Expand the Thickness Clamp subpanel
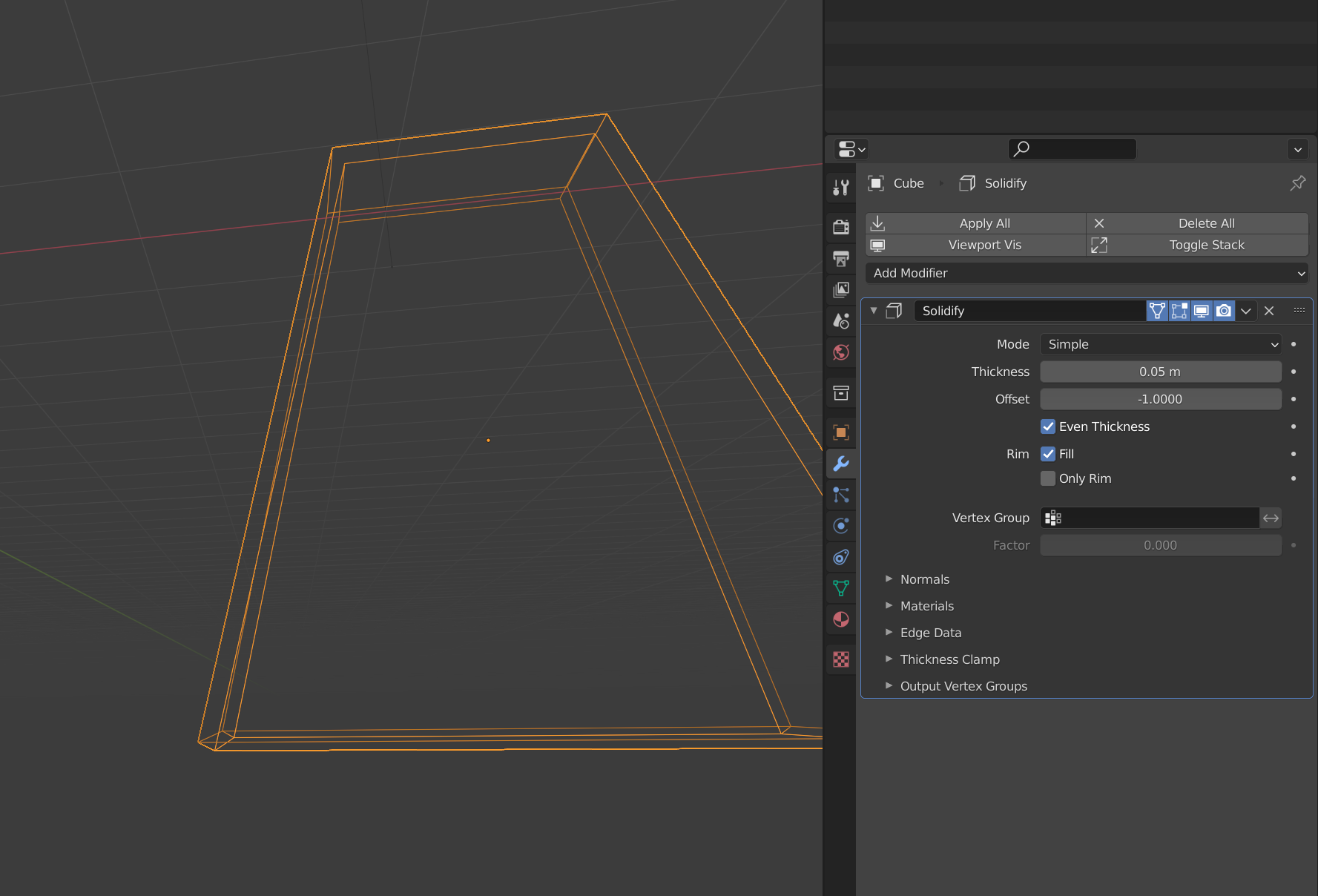Viewport: 1318px width, 896px height. [x=949, y=659]
